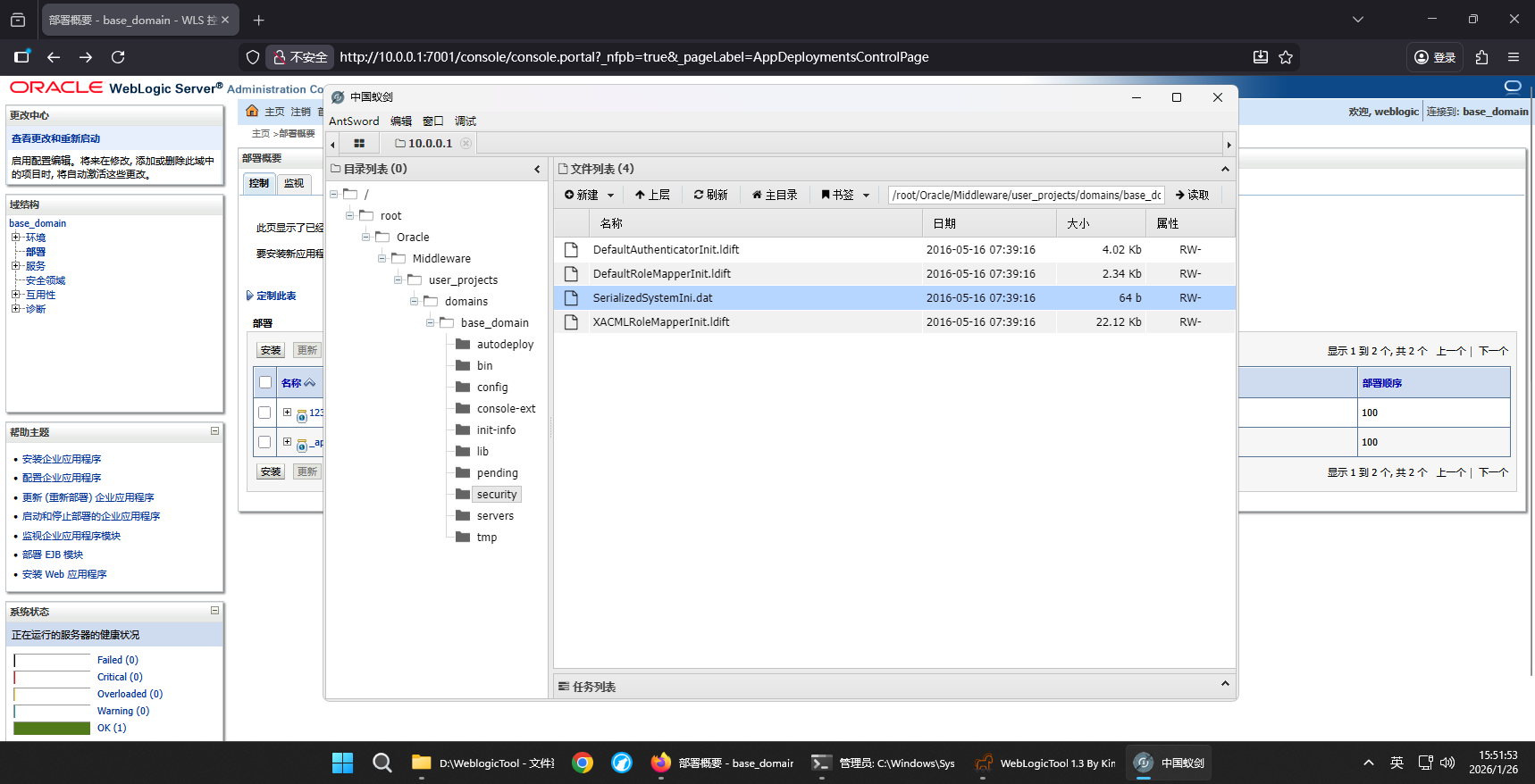Click the AntSword home grid tab icon
The height and width of the screenshot is (784, 1535).
pos(359,143)
